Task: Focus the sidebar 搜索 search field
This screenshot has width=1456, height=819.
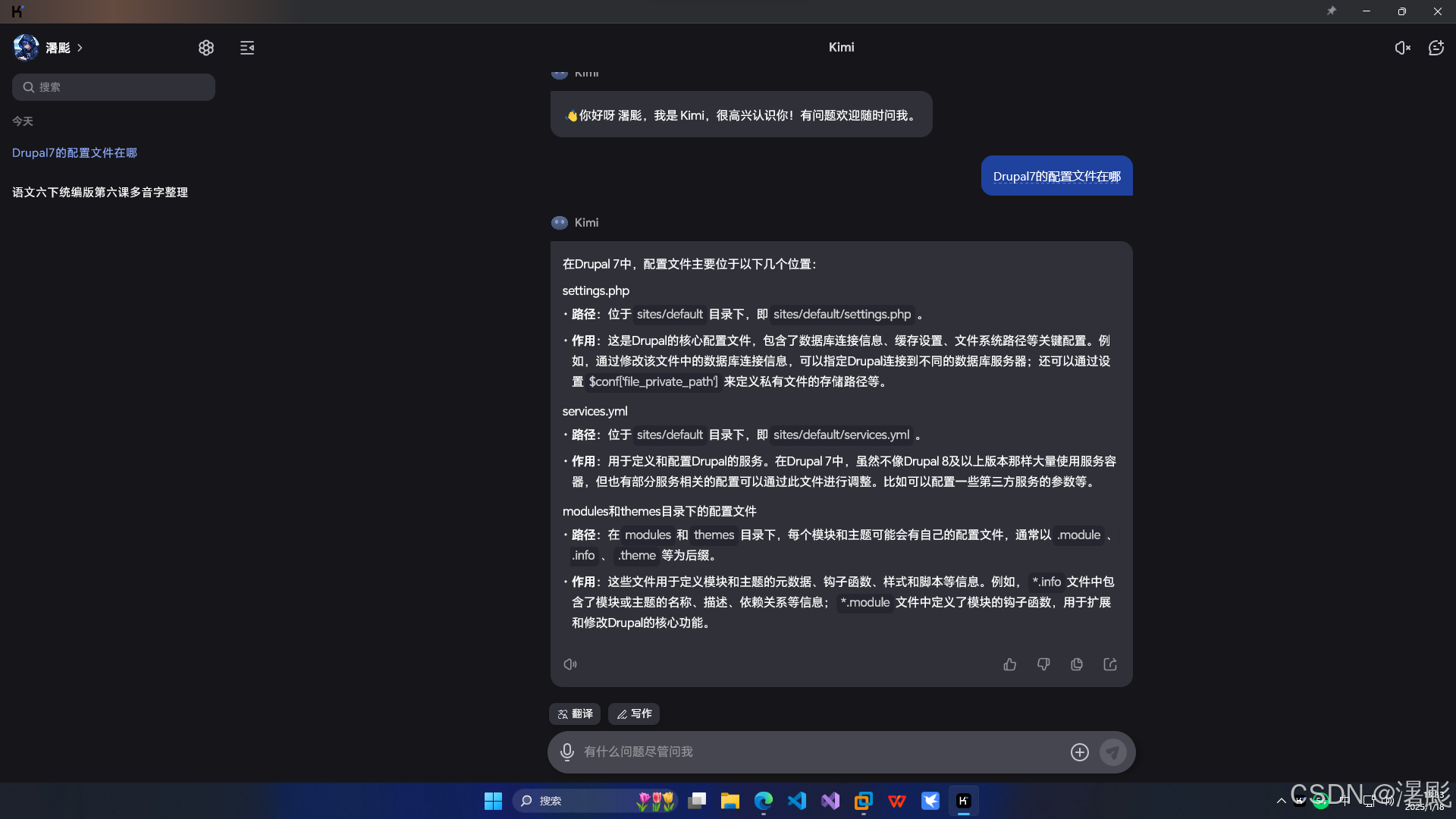Action: [x=114, y=87]
